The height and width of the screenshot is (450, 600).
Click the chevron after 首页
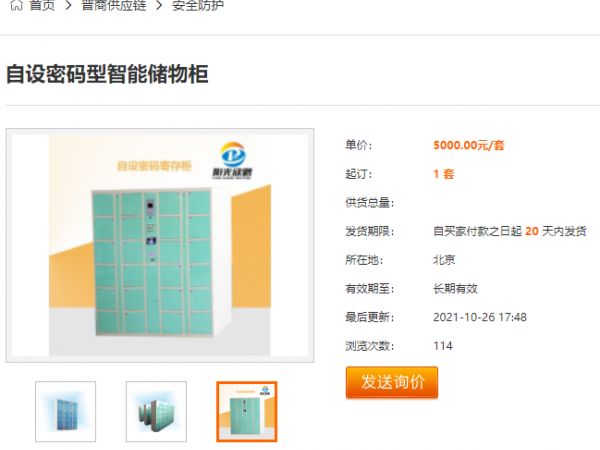click(x=68, y=5)
